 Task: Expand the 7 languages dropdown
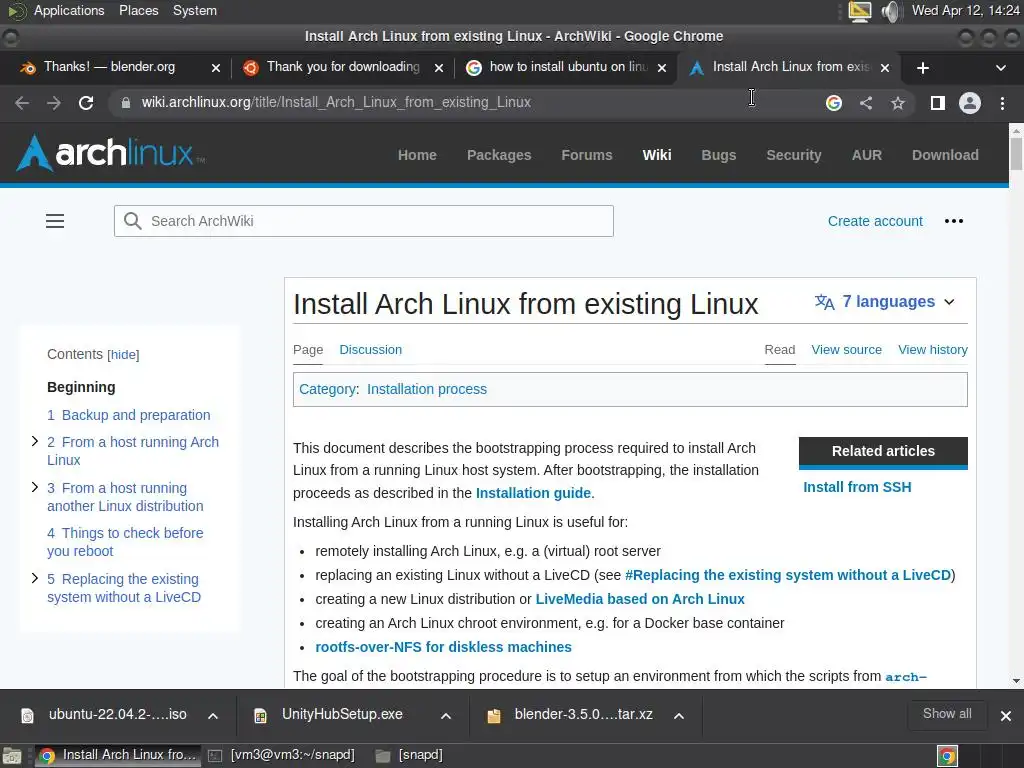885,302
